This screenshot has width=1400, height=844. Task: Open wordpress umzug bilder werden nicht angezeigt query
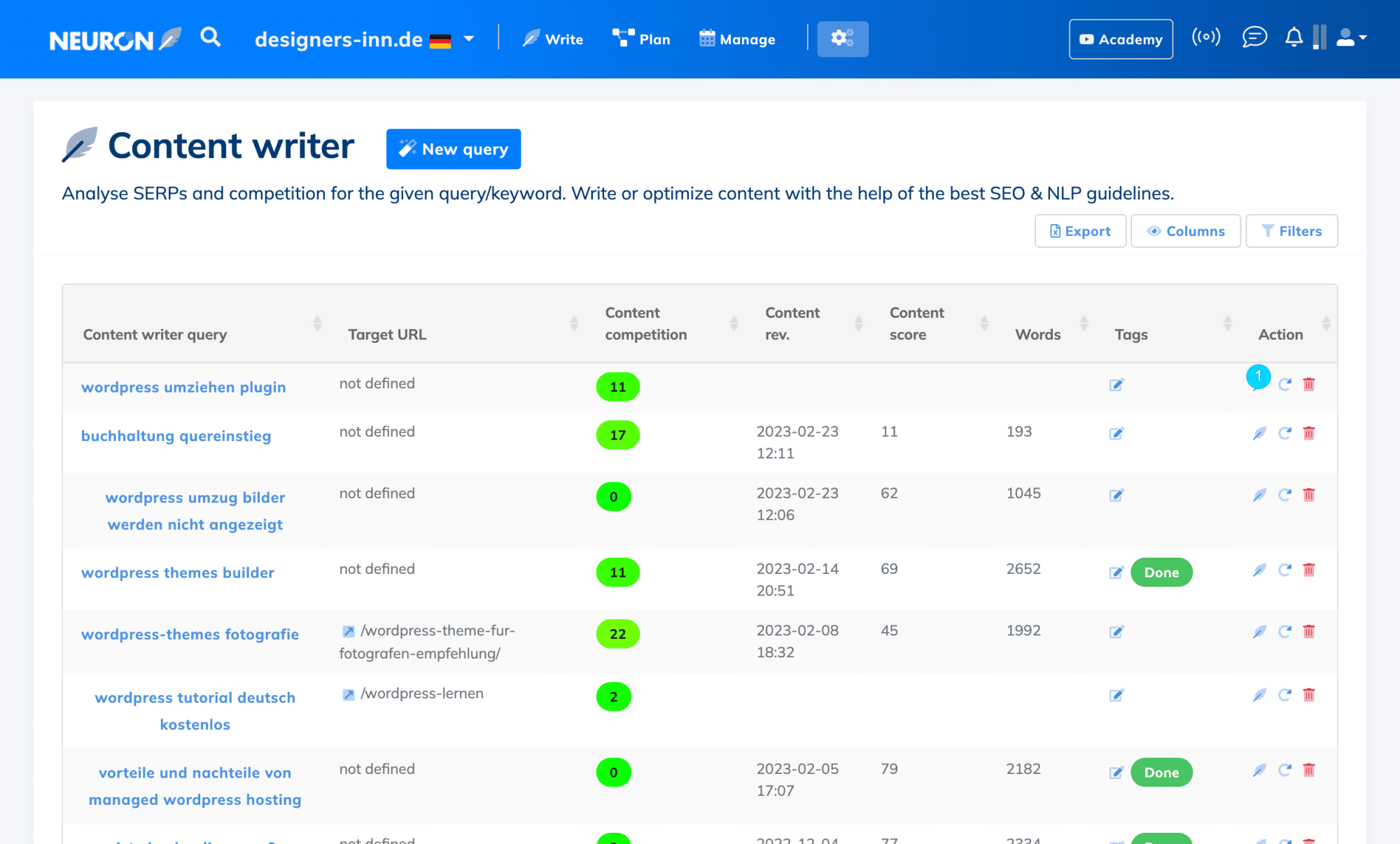(x=195, y=511)
